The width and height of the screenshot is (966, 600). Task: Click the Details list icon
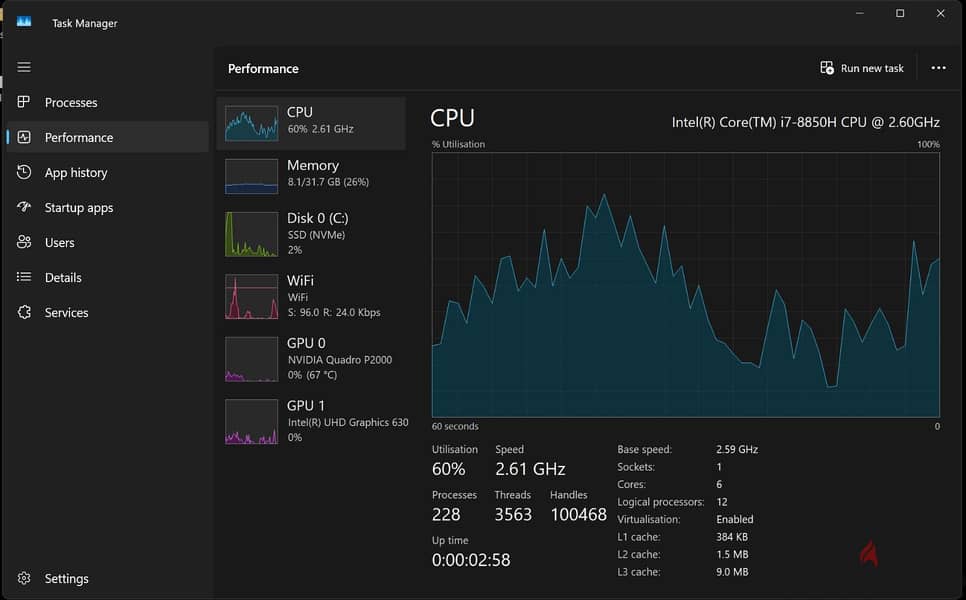pos(24,277)
